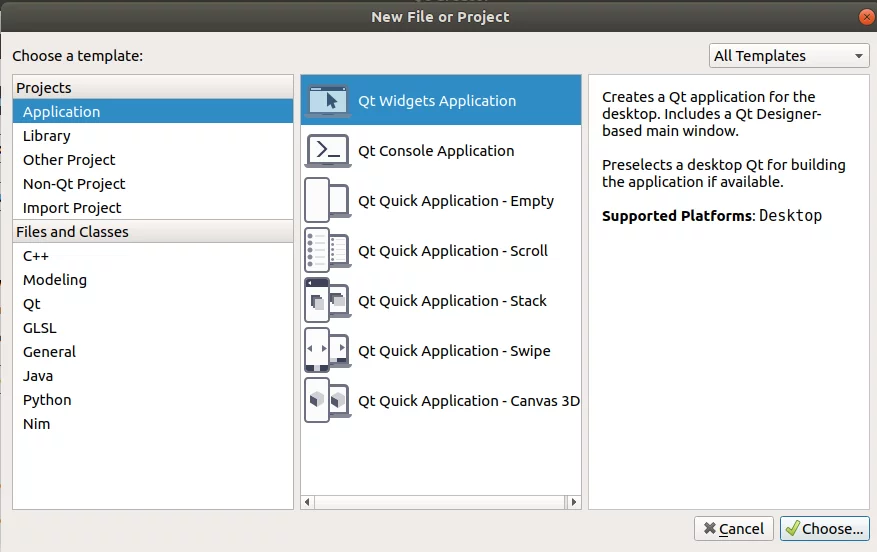Select General under Files and Classes
The image size is (877, 552).
(153, 352)
